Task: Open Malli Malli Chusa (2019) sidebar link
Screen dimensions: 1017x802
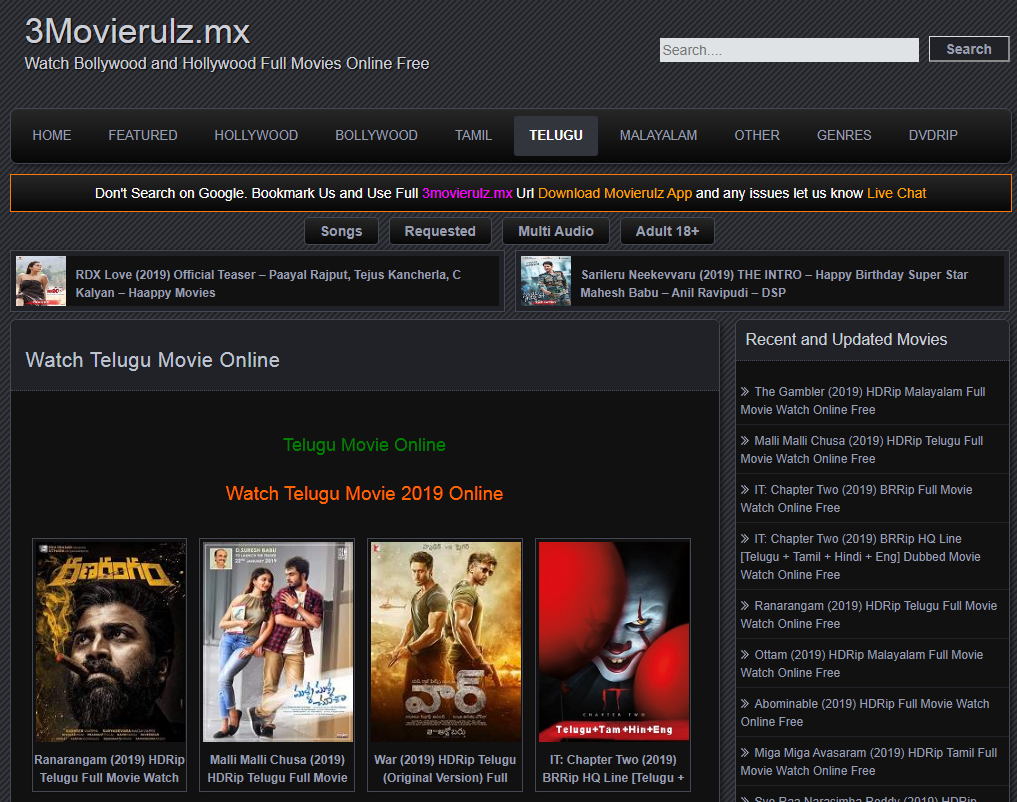Action: tap(862, 449)
